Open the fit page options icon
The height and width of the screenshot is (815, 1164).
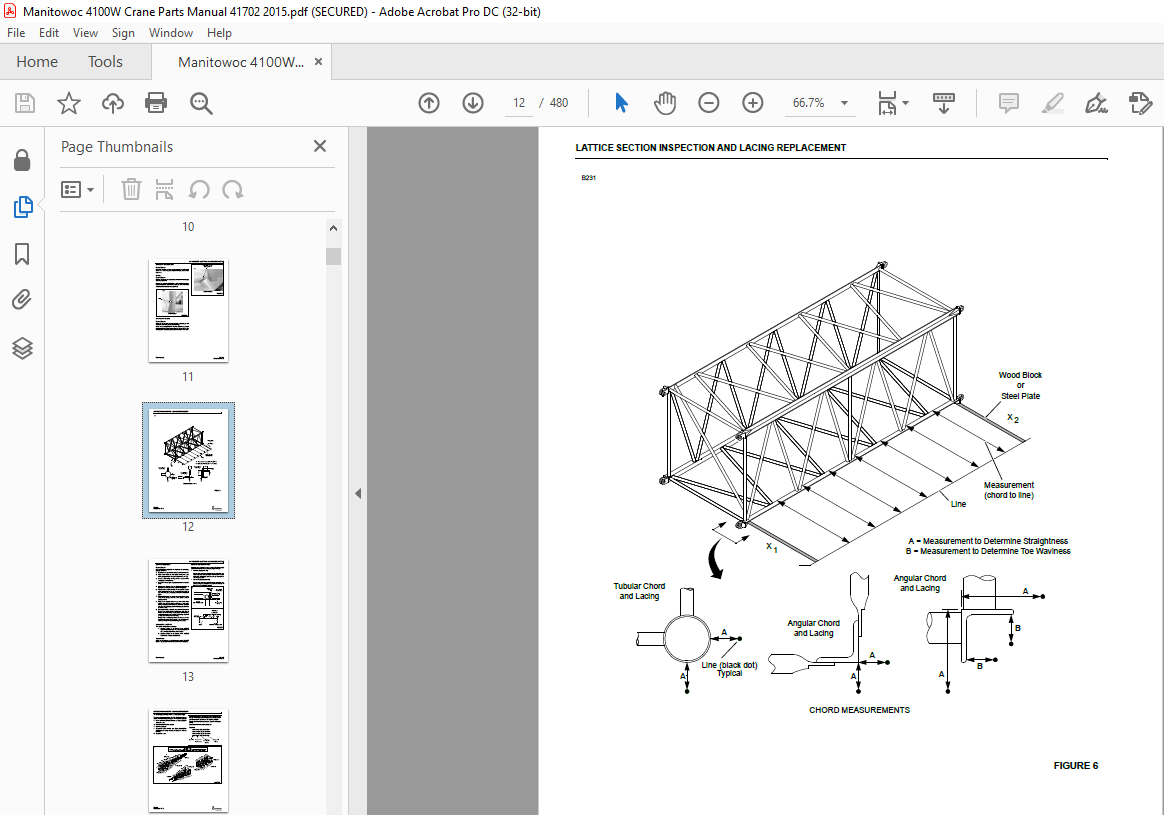tap(887, 103)
